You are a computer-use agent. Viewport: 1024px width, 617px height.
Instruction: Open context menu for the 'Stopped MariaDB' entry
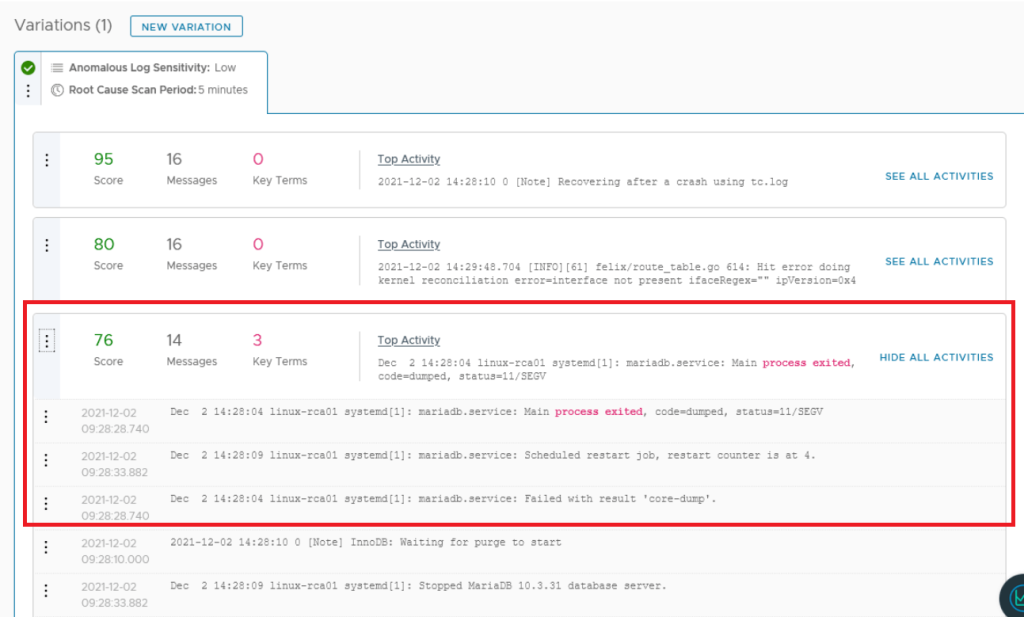coord(46,591)
